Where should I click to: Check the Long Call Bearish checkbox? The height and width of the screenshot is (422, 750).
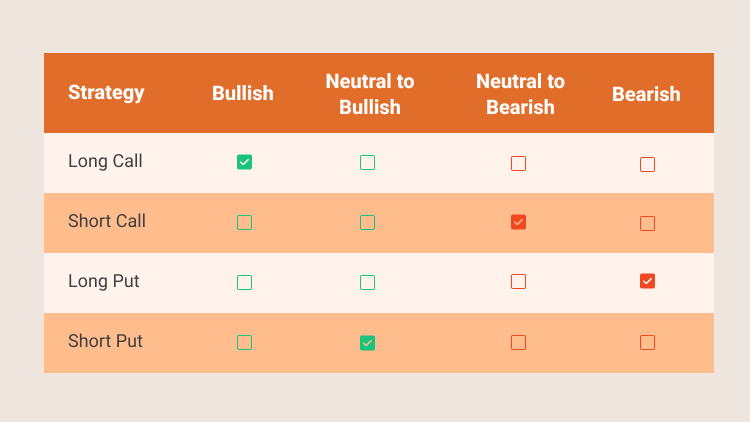pyautogui.click(x=647, y=165)
